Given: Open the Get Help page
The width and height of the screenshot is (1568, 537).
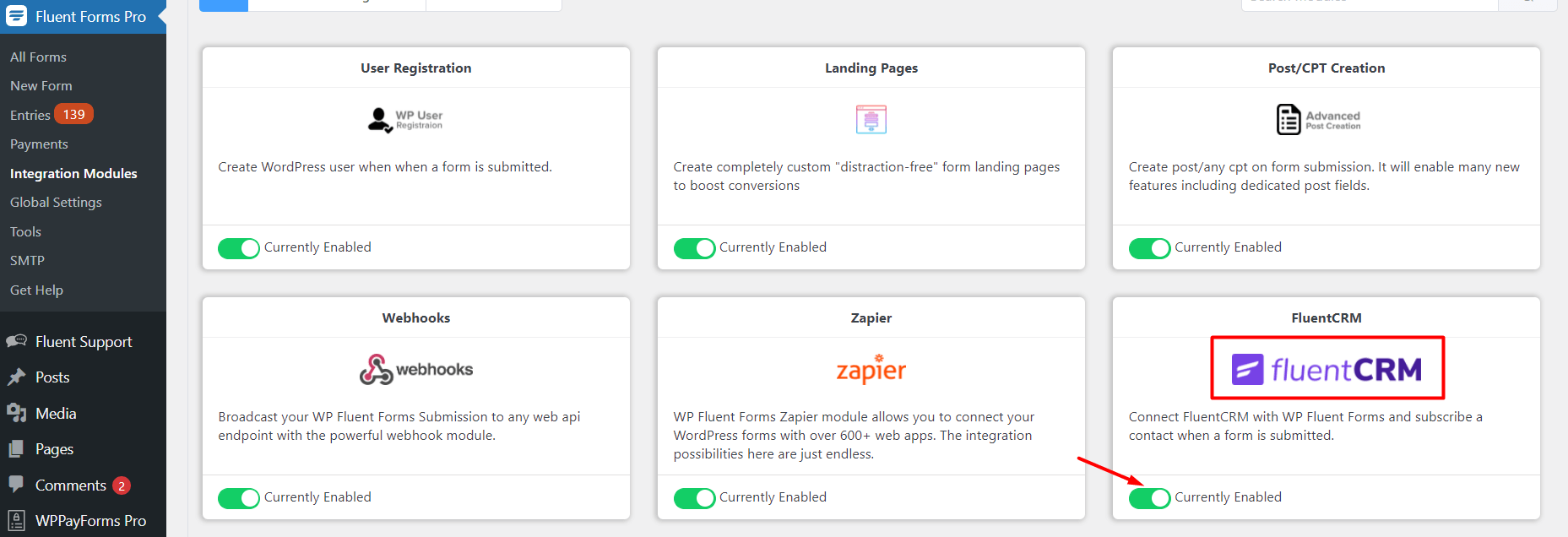Looking at the screenshot, I should [36, 290].
